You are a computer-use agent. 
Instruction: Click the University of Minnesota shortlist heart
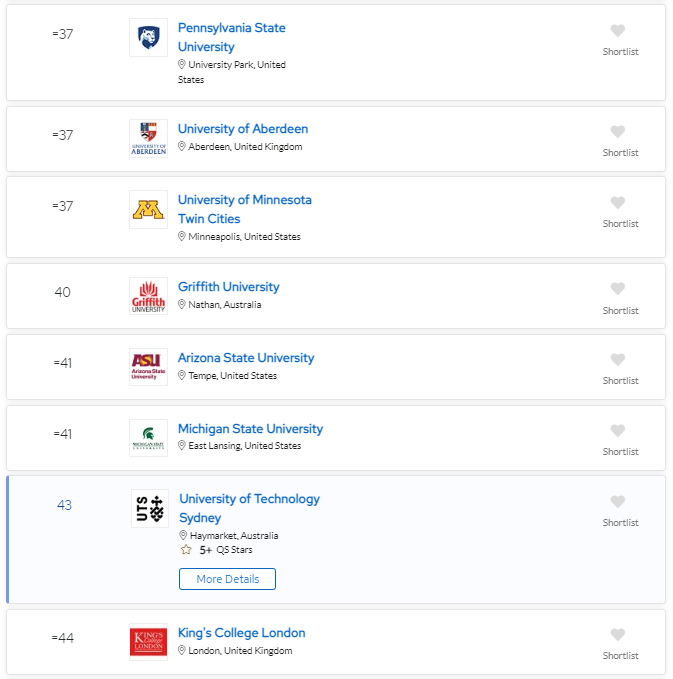coord(618,202)
